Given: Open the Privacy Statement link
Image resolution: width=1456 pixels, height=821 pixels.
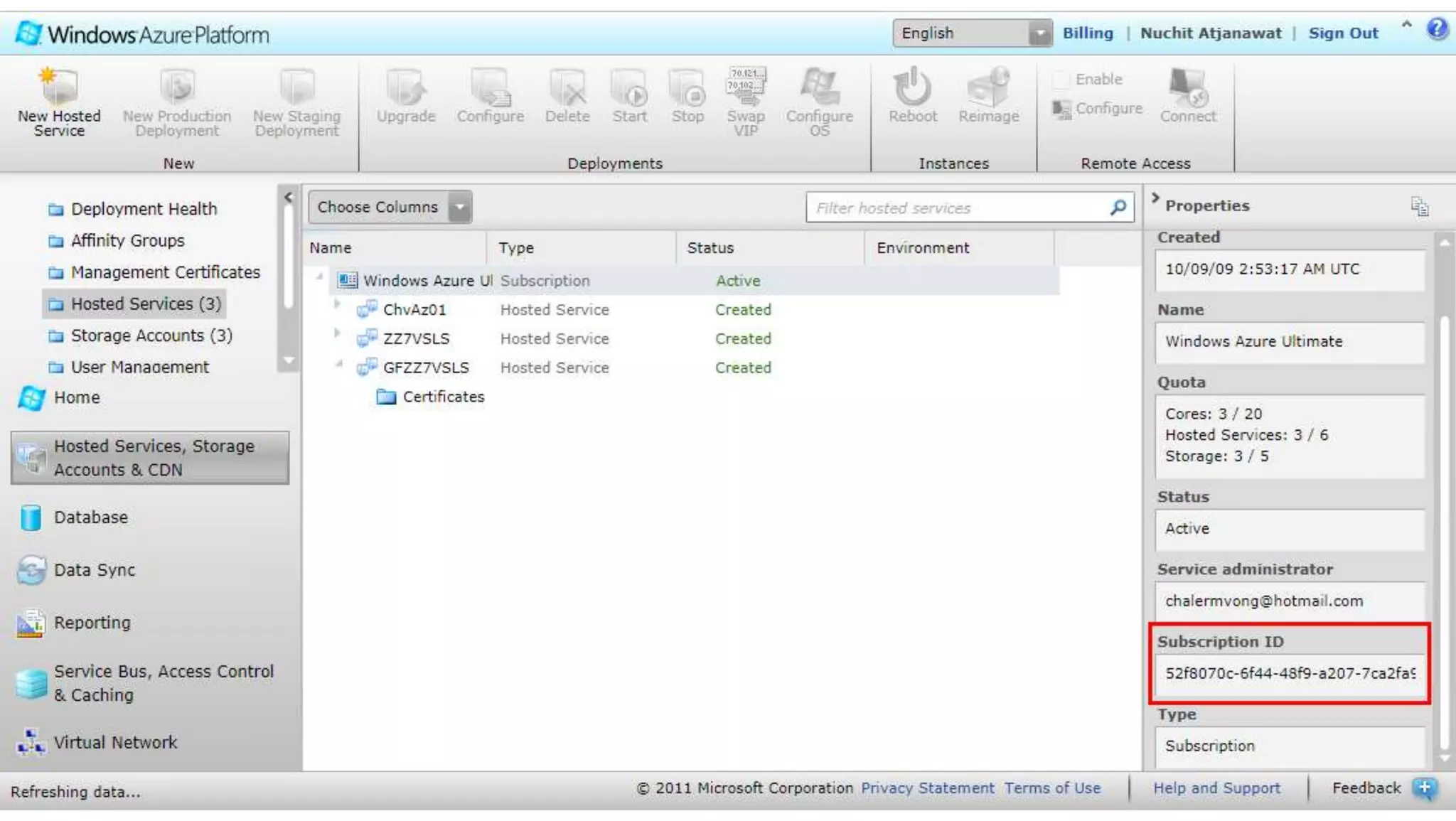Looking at the screenshot, I should pyautogui.click(x=927, y=788).
